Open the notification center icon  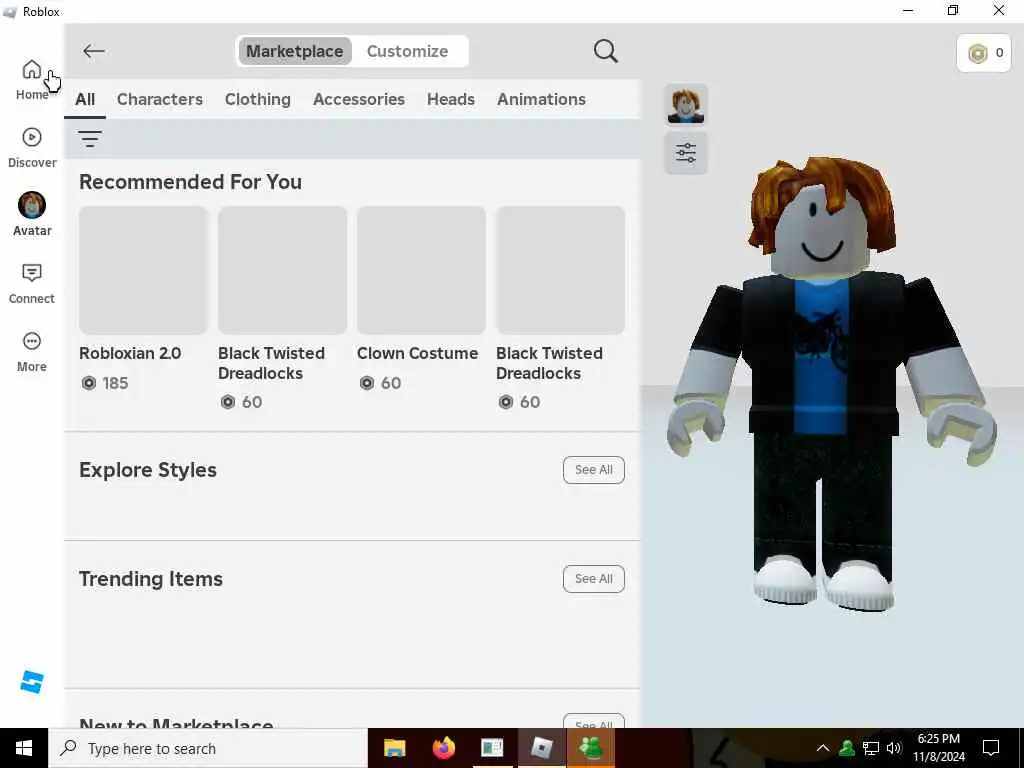pyautogui.click(x=991, y=748)
